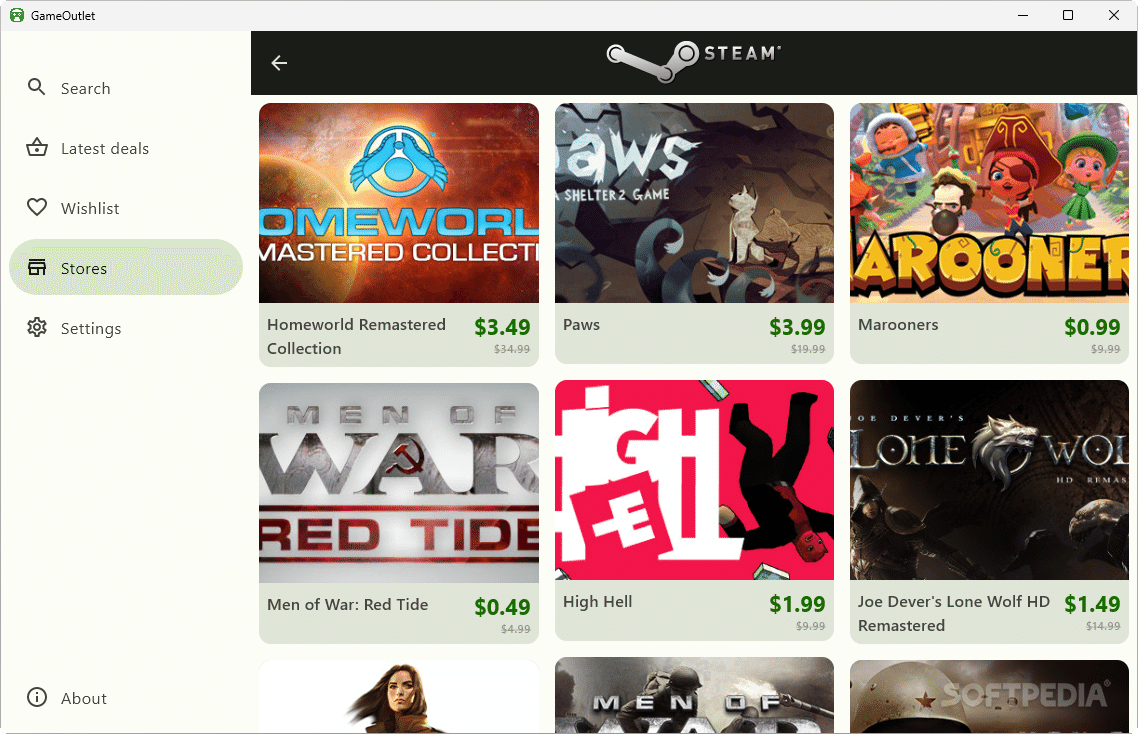The width and height of the screenshot is (1138, 734).
Task: Click the $1.49 price for Lone Wolf
Action: tap(1092, 604)
